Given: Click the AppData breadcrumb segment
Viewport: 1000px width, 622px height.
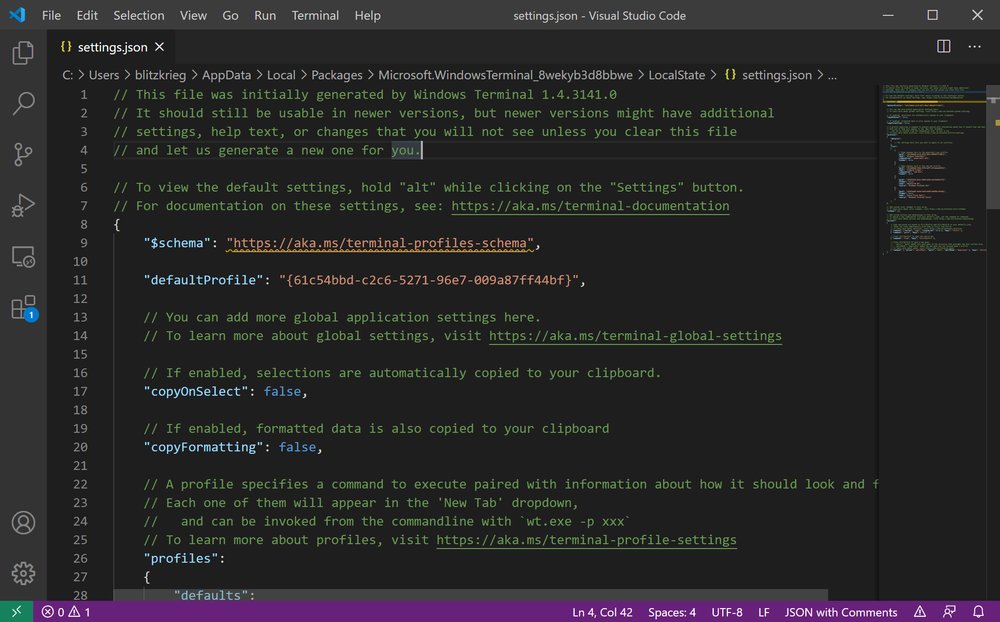Looking at the screenshot, I should (x=226, y=75).
